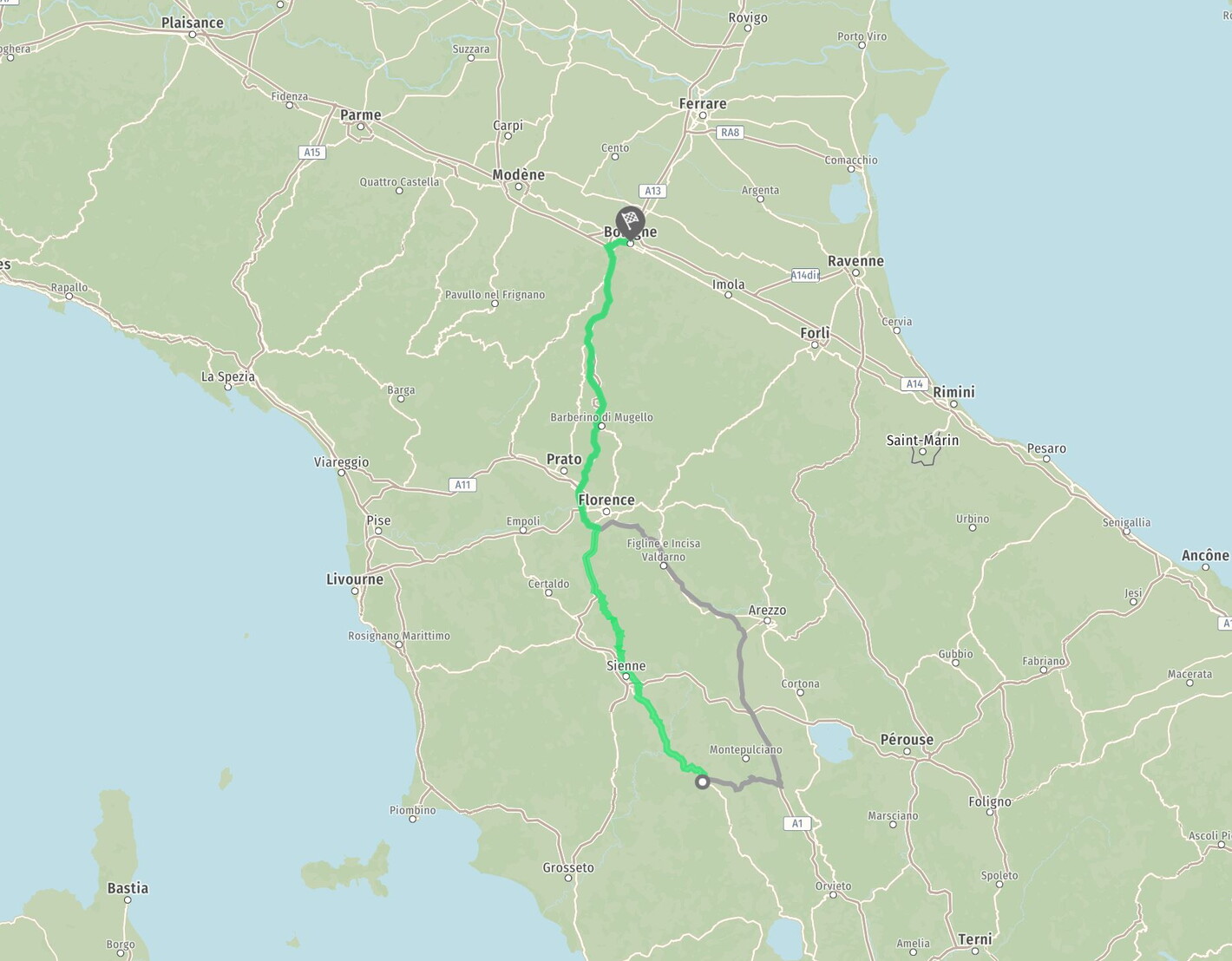
Task: Click the RA8 road shield near Ferrare
Action: pyautogui.click(x=730, y=133)
